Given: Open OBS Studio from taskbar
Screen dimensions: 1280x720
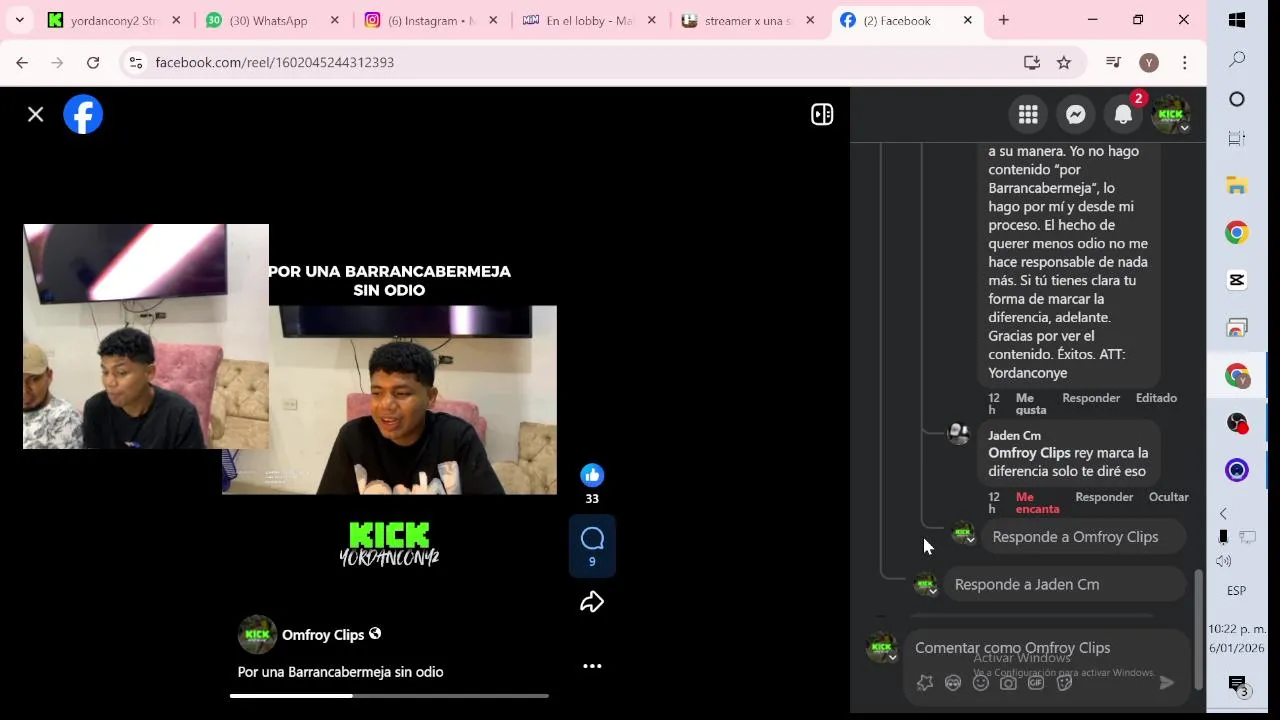Looking at the screenshot, I should pyautogui.click(x=1237, y=423).
